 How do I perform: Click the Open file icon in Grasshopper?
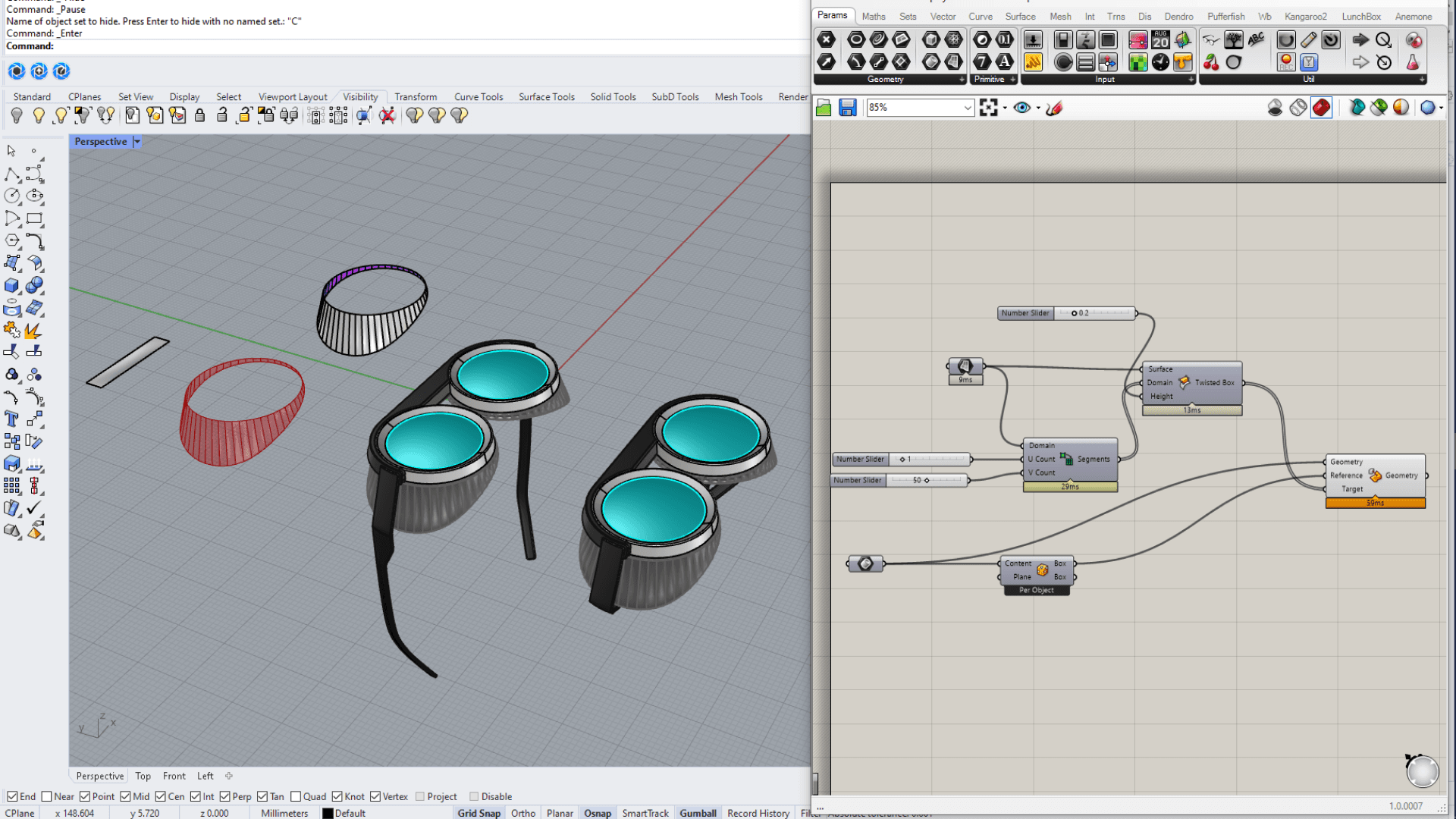pyautogui.click(x=824, y=108)
